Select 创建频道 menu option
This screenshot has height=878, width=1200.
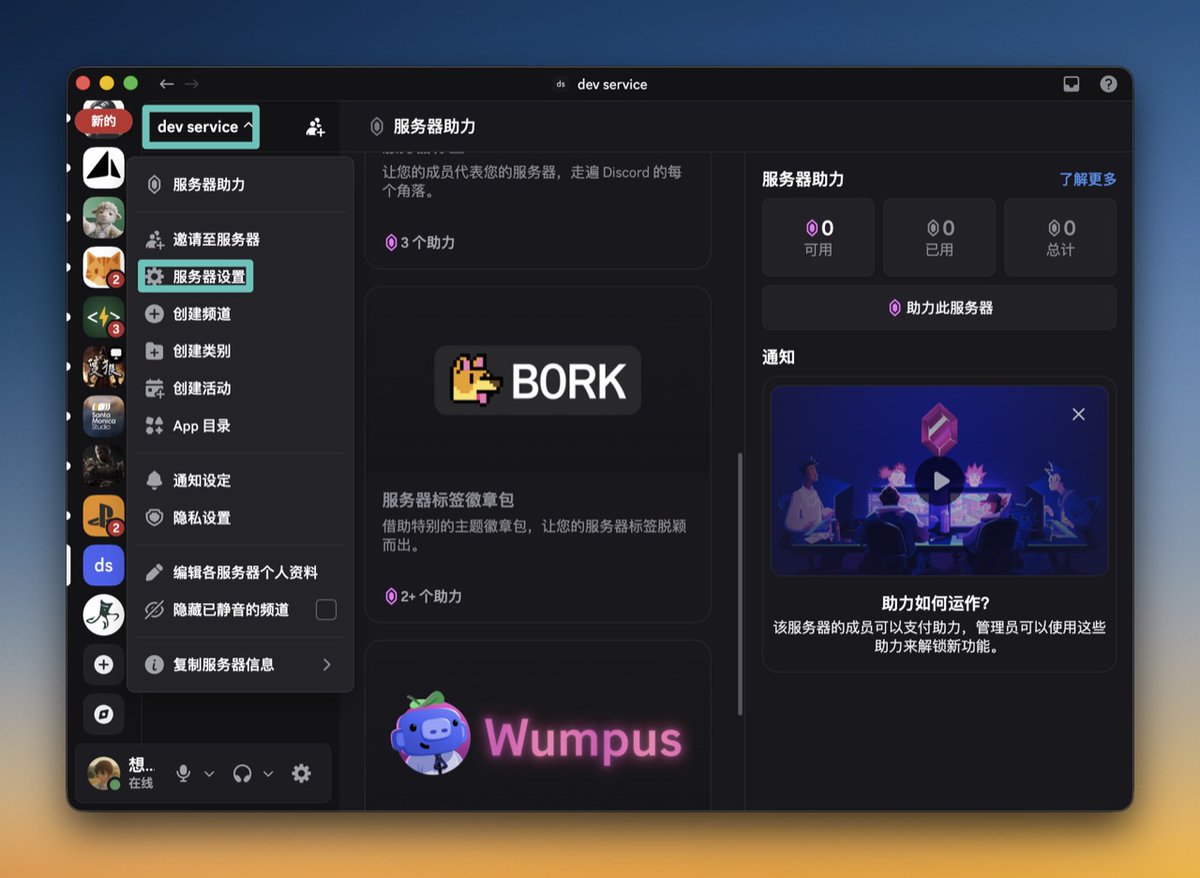point(240,314)
